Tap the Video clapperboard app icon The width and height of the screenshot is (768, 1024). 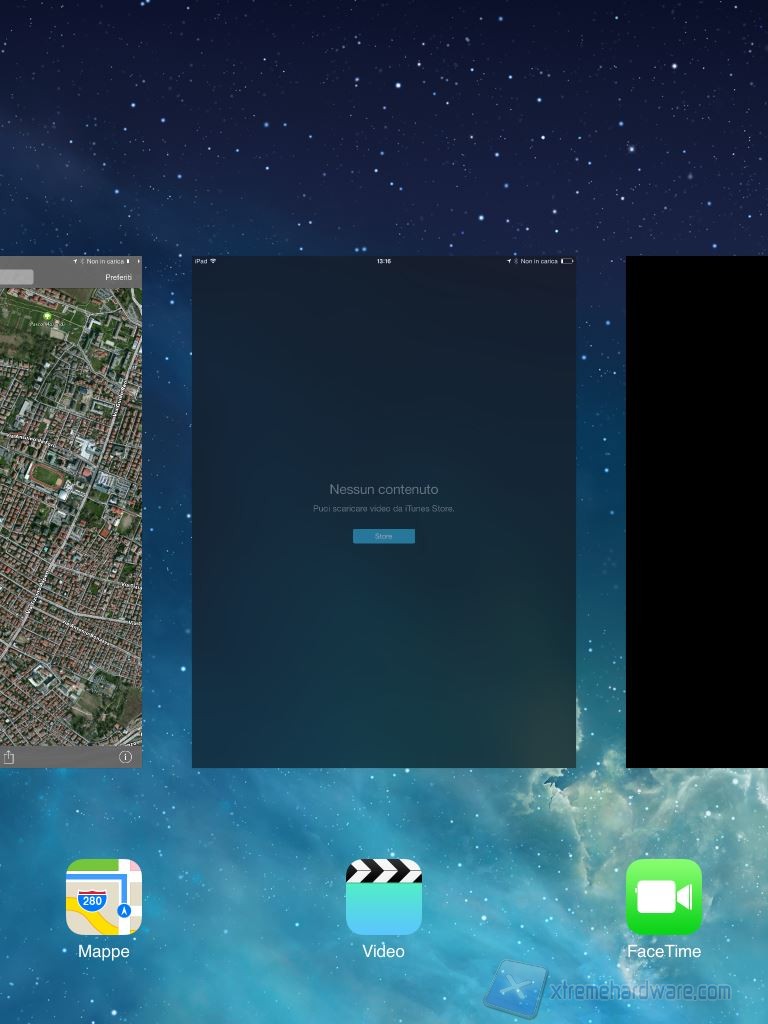pos(384,897)
